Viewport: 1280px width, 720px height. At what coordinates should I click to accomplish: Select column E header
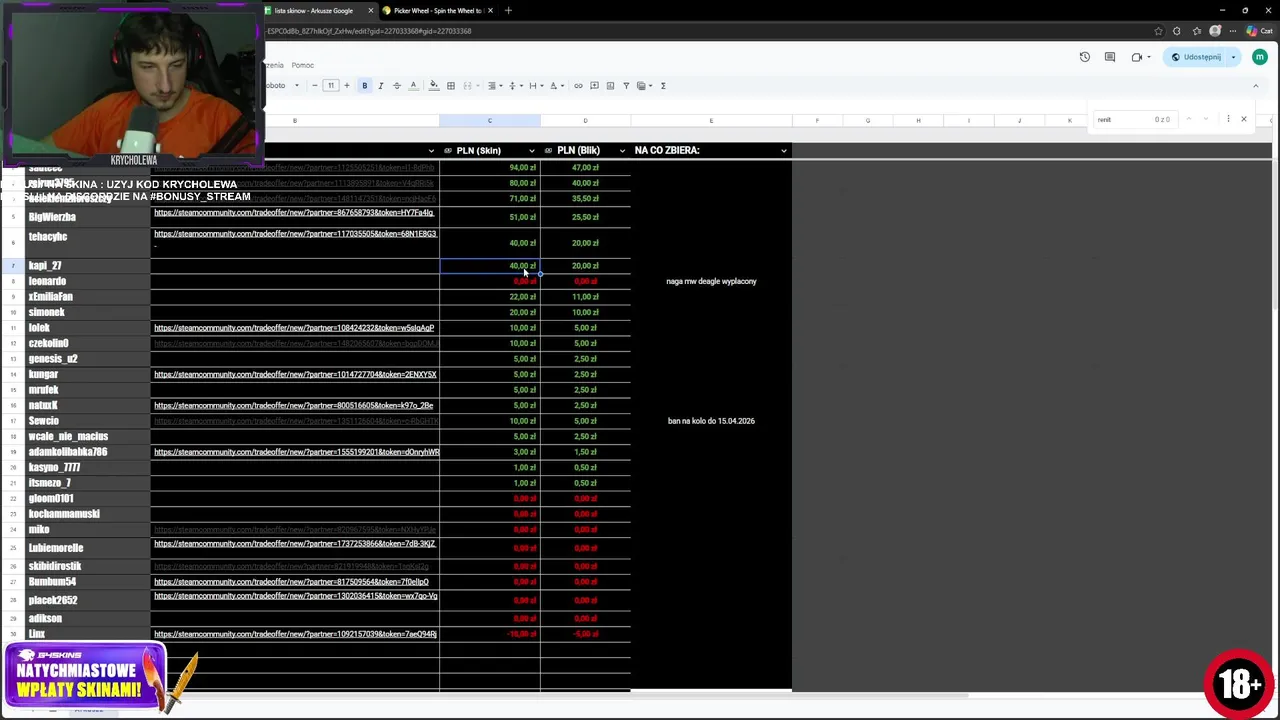pyautogui.click(x=711, y=121)
